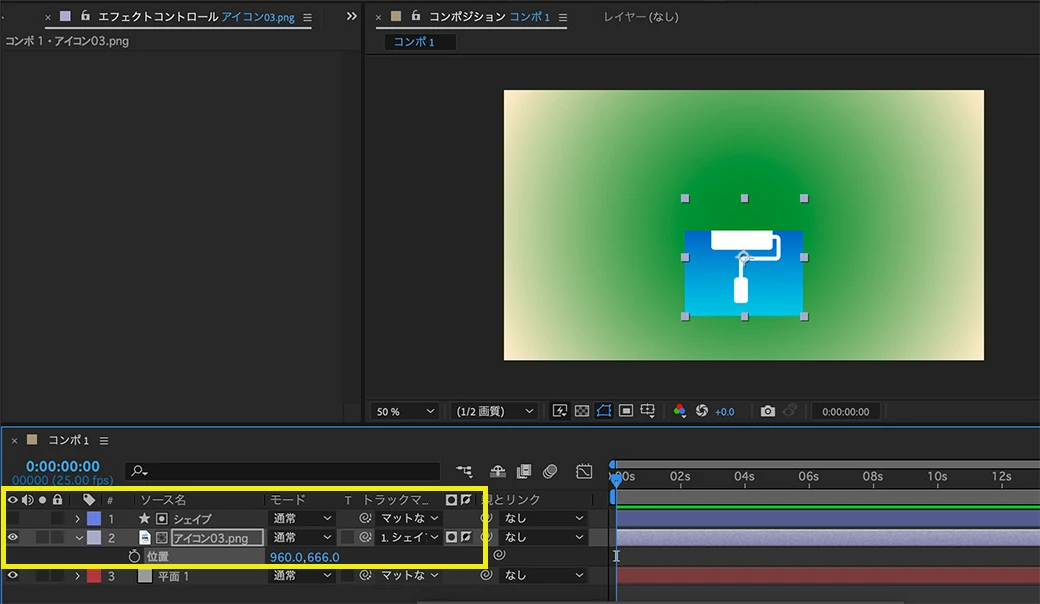Click the solo column header dot

click(42, 499)
